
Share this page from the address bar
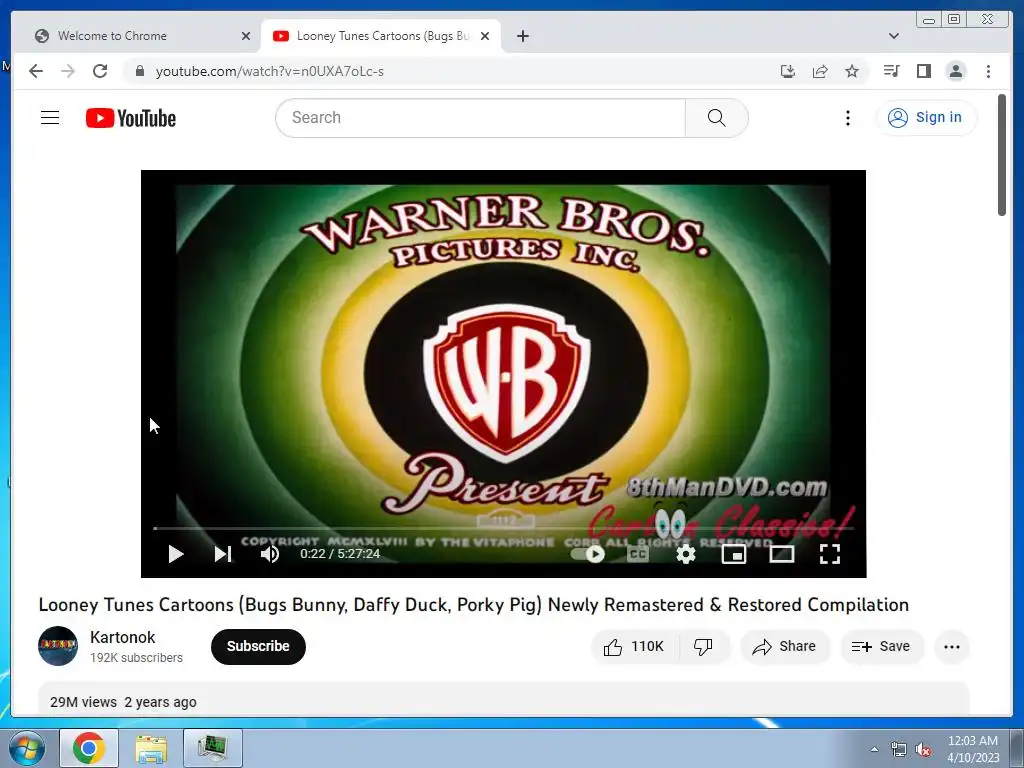click(x=820, y=71)
